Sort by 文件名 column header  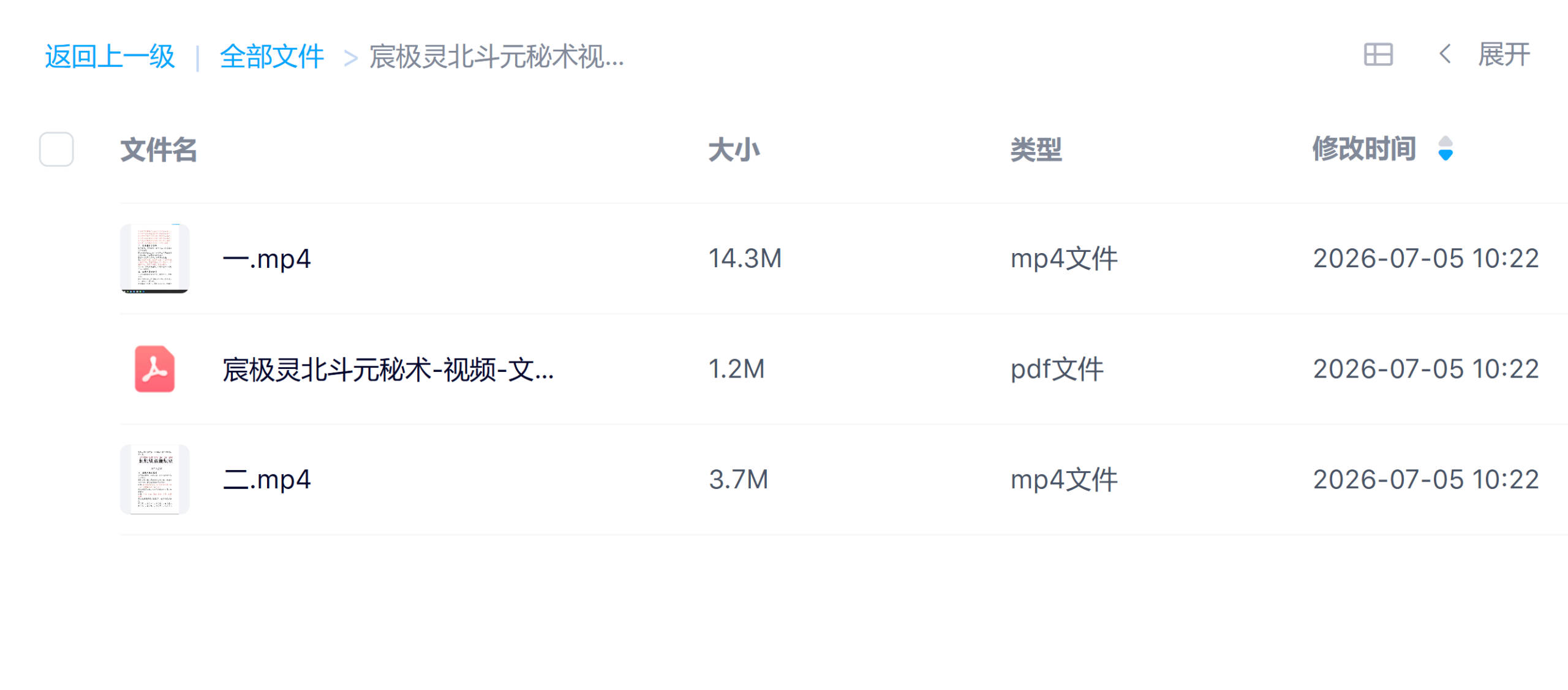pyautogui.click(x=159, y=150)
